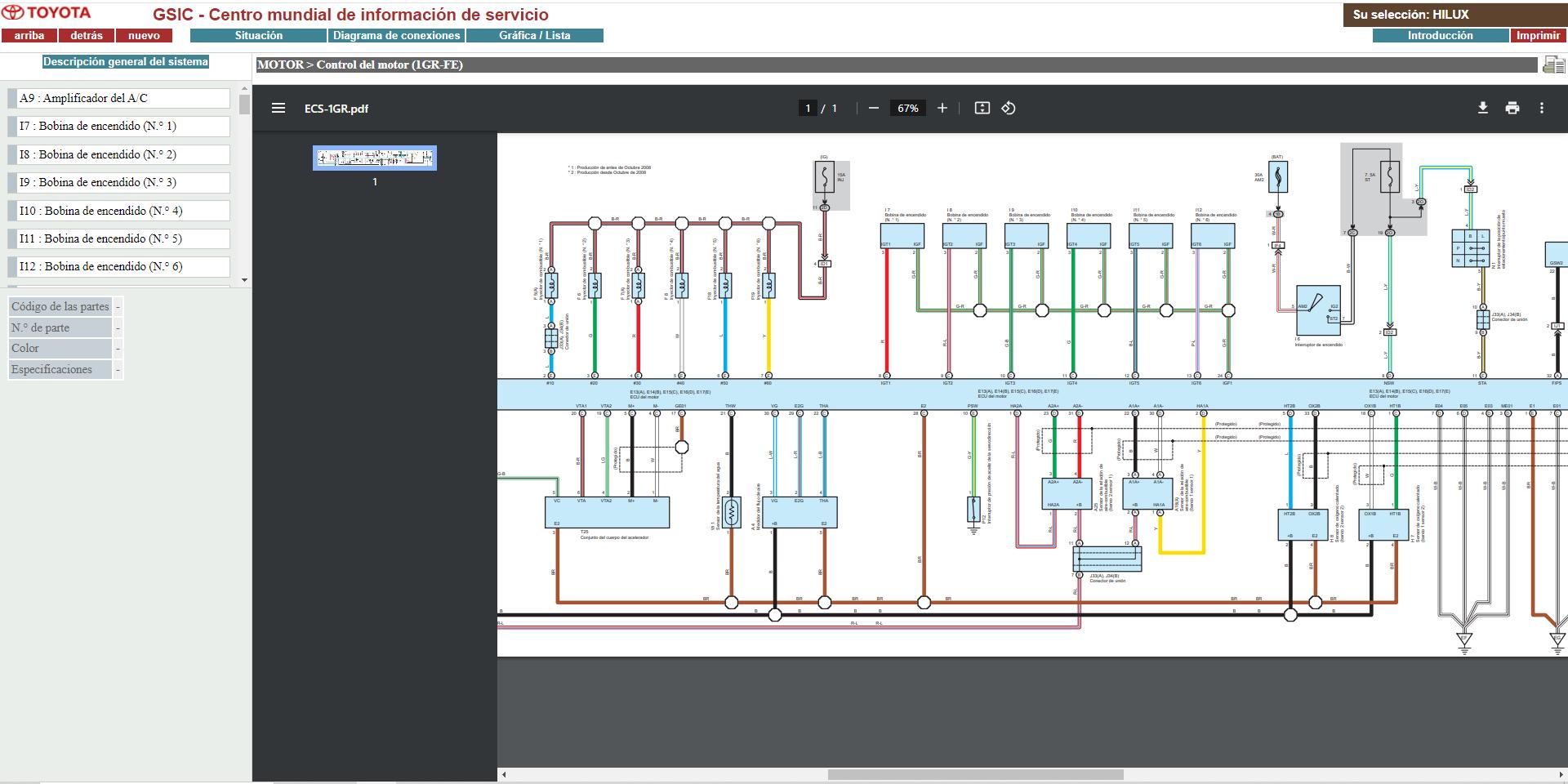This screenshot has width=1568, height=784.
Task: Click the Código de las partes label
Action: 60,307
